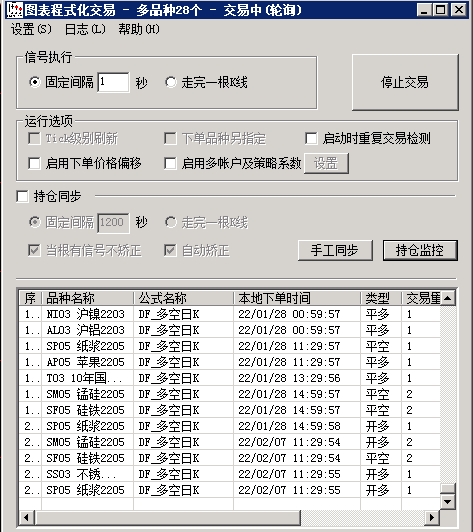The image size is (473, 532).
Task: Select the AL03 沪铝2203 row
Action: pyautogui.click(x=230, y=330)
